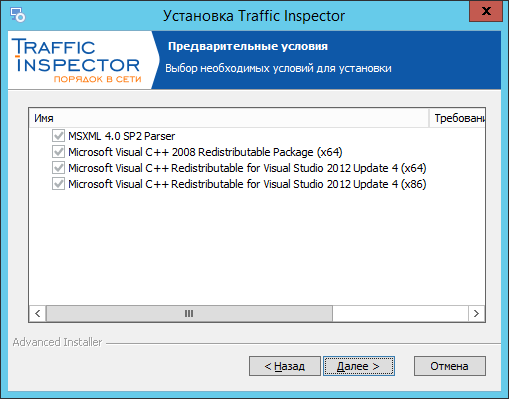Click the right scroll arrow of the list
509x399 pixels.
tap(476, 314)
